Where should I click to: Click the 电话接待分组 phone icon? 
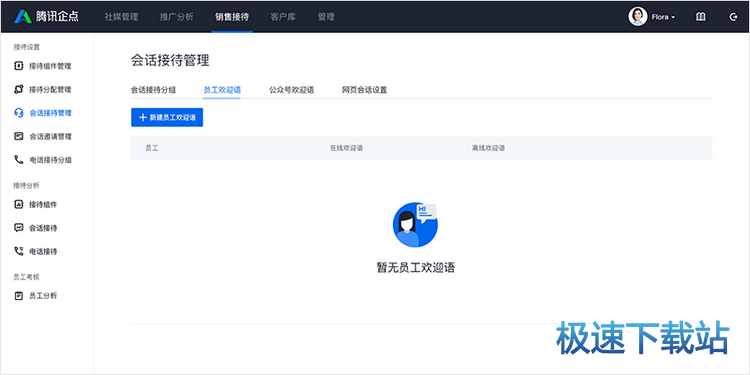(19, 160)
